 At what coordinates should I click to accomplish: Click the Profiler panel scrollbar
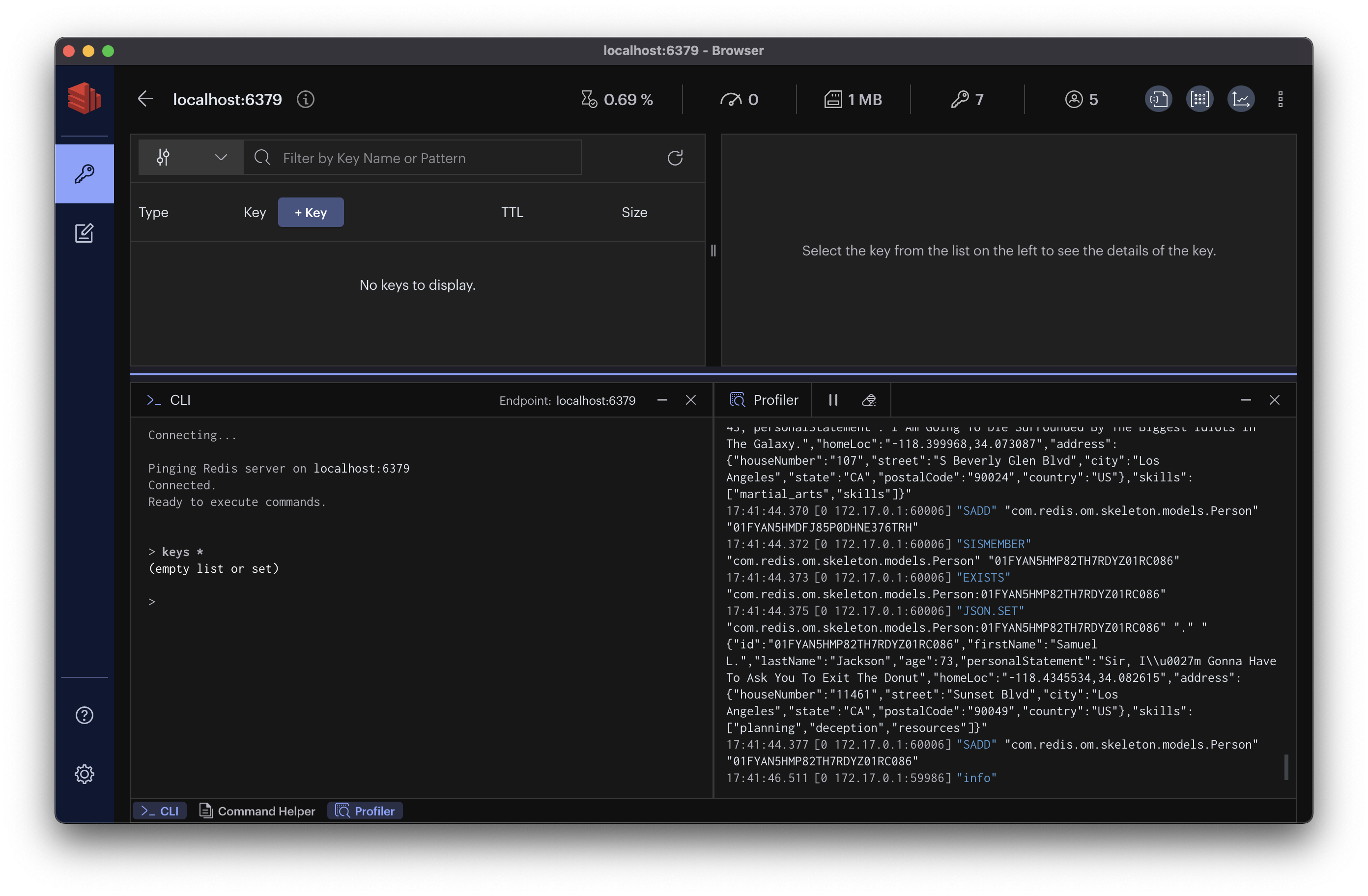coord(1286,767)
